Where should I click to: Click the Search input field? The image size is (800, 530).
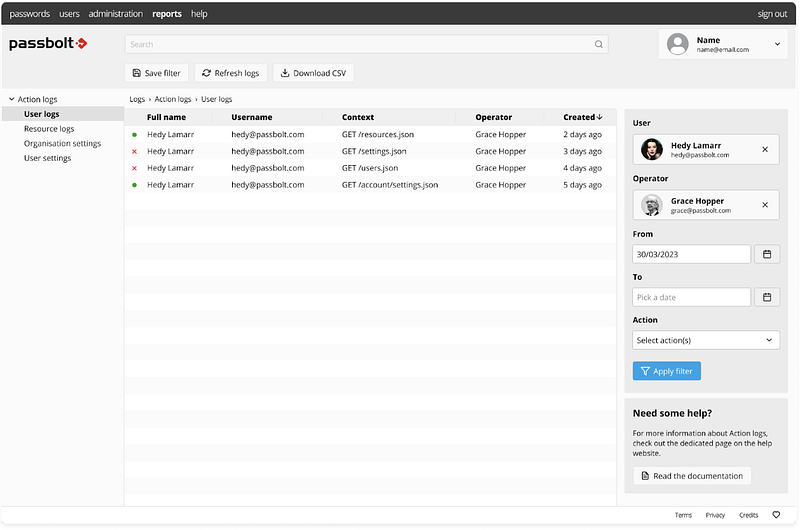point(366,44)
